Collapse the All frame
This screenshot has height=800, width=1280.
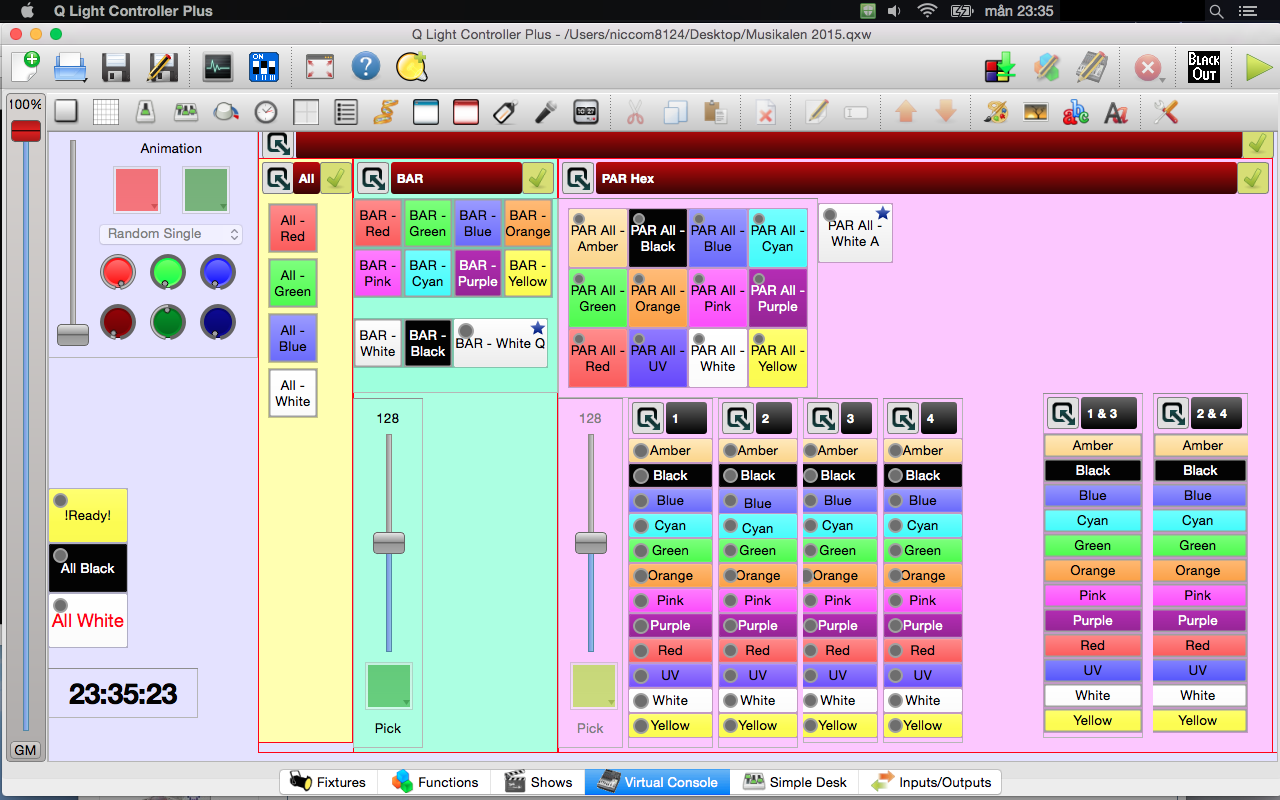[278, 178]
